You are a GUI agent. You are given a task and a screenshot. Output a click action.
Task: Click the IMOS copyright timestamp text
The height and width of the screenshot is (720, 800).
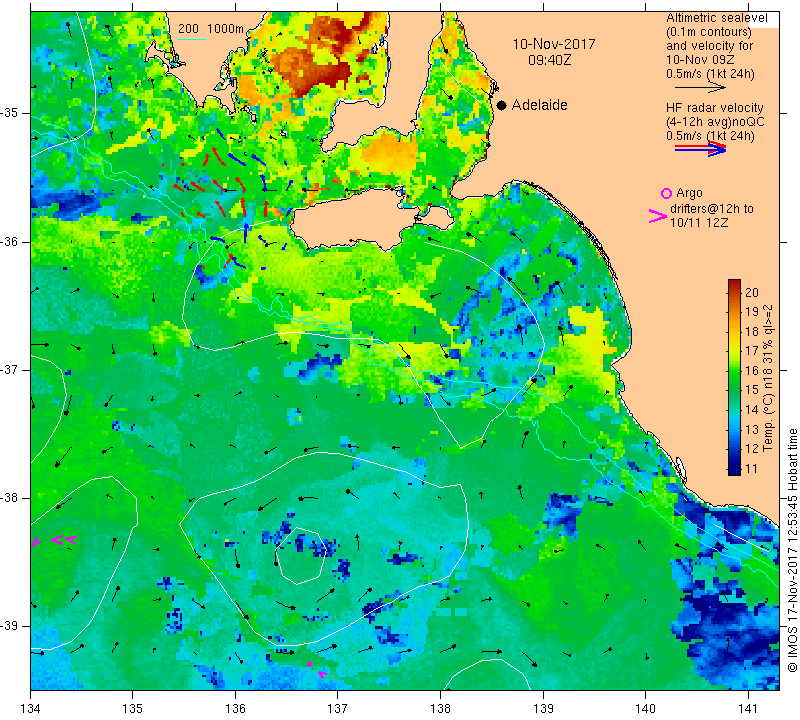click(792, 550)
